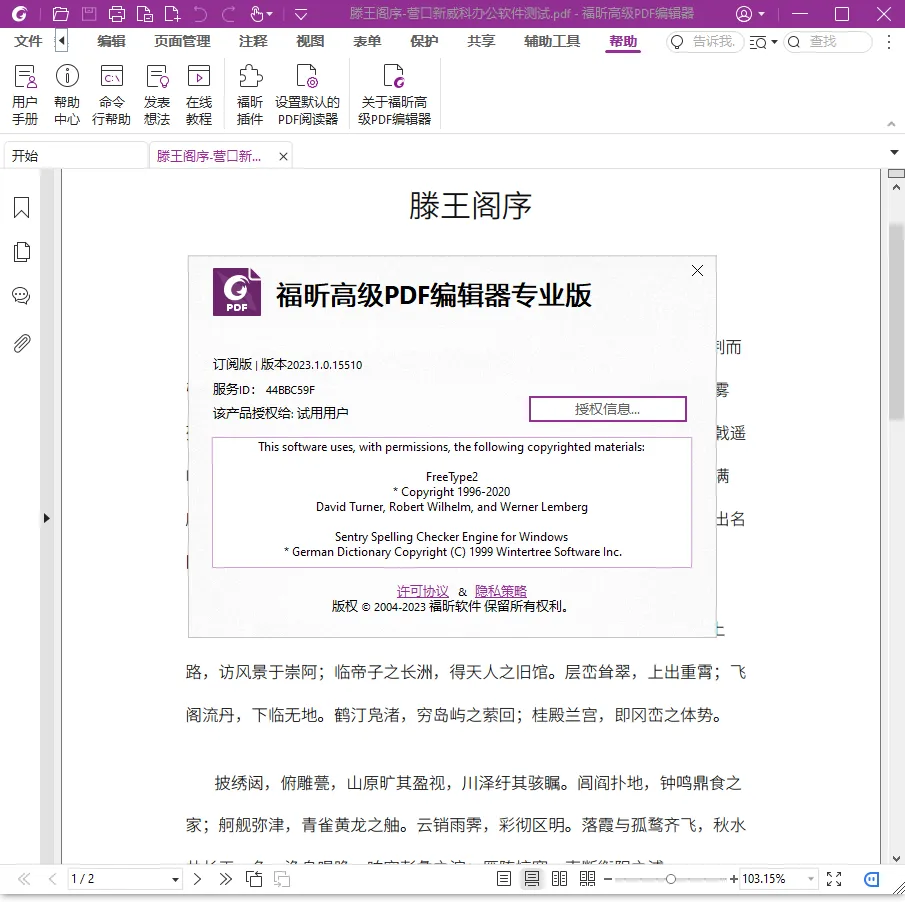
Task: Toggle fullscreen reading mode icon
Action: (x=834, y=879)
